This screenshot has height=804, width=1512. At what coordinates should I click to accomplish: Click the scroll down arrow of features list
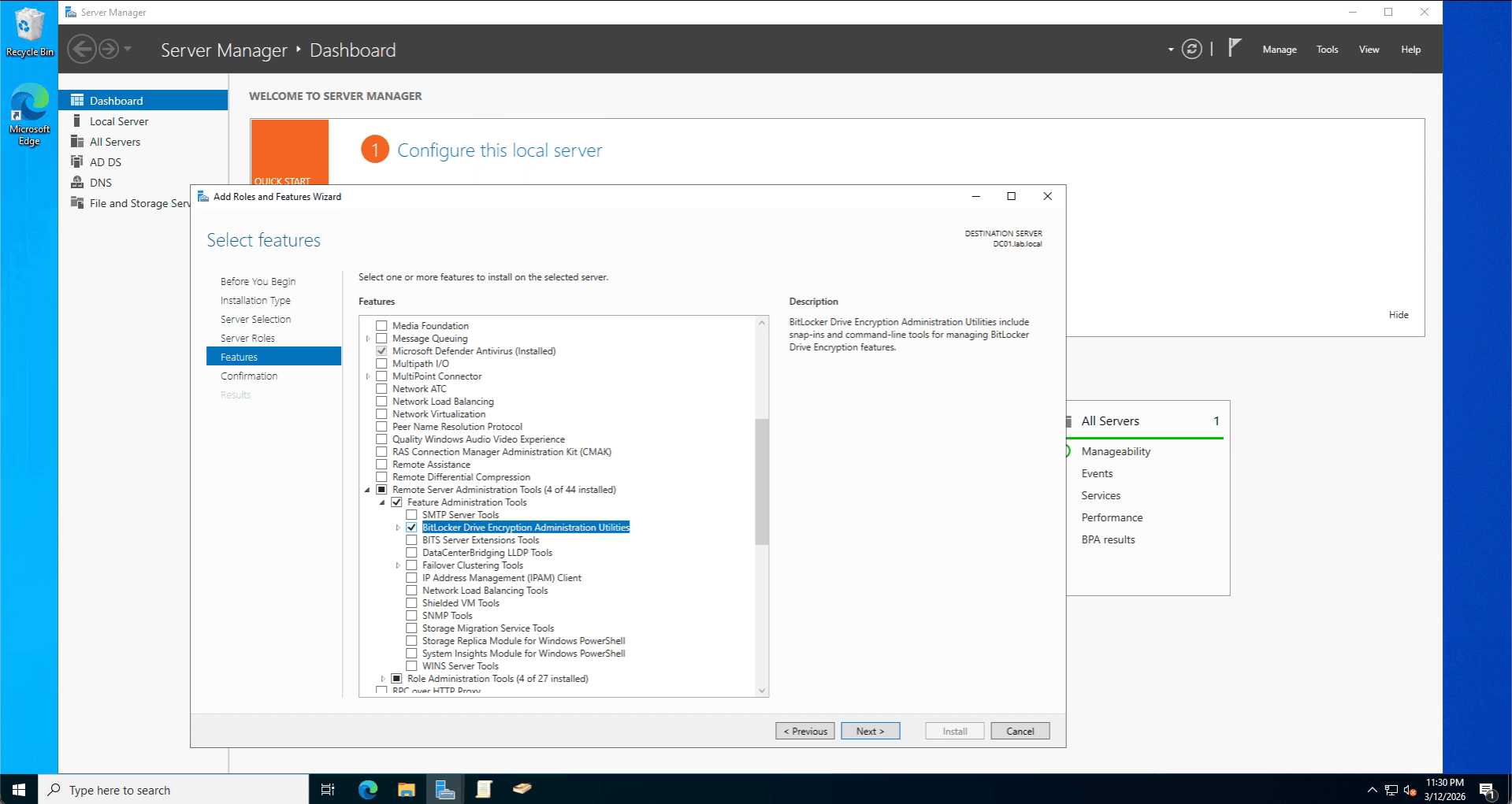[x=761, y=691]
